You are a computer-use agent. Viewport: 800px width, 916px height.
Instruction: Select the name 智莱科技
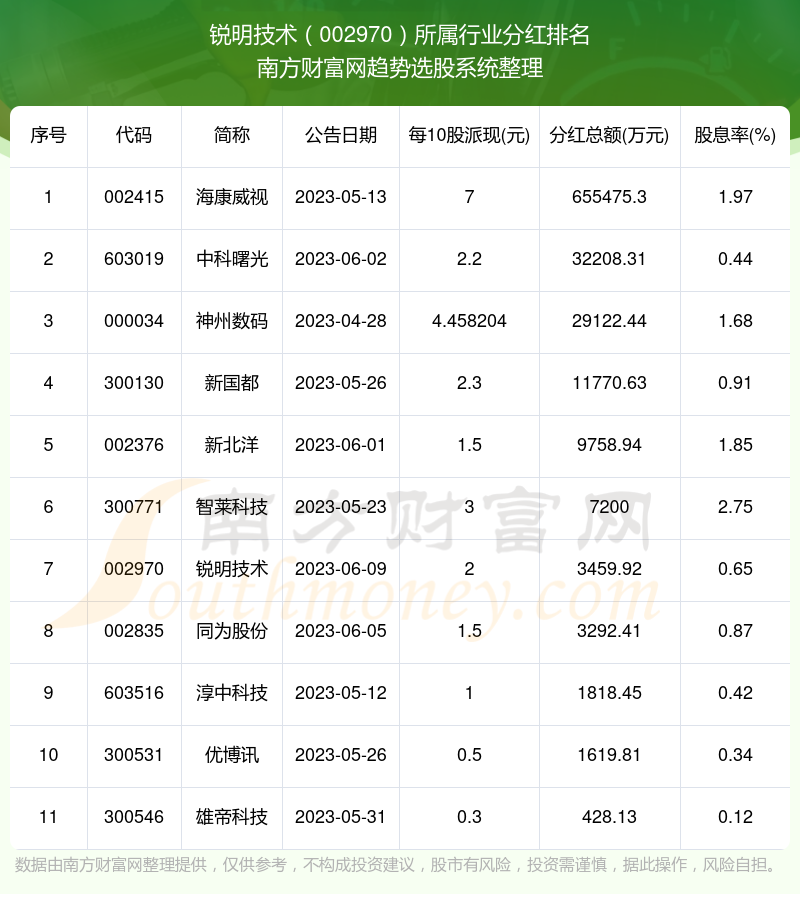tap(231, 506)
